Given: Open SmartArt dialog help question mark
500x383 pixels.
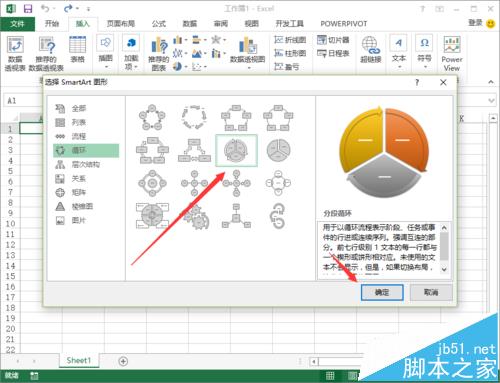Looking at the screenshot, I should coord(417,82).
